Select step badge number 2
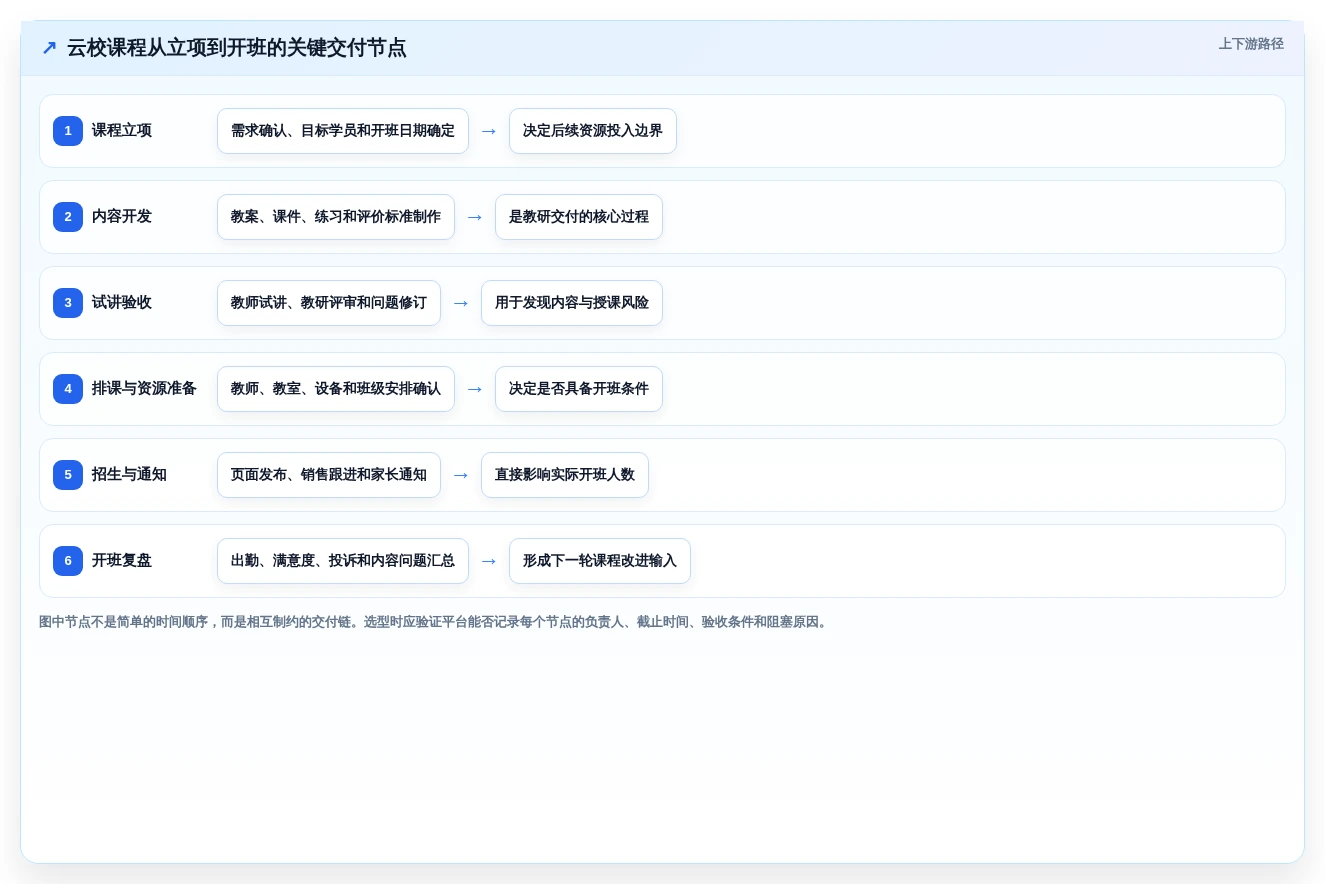 68,217
